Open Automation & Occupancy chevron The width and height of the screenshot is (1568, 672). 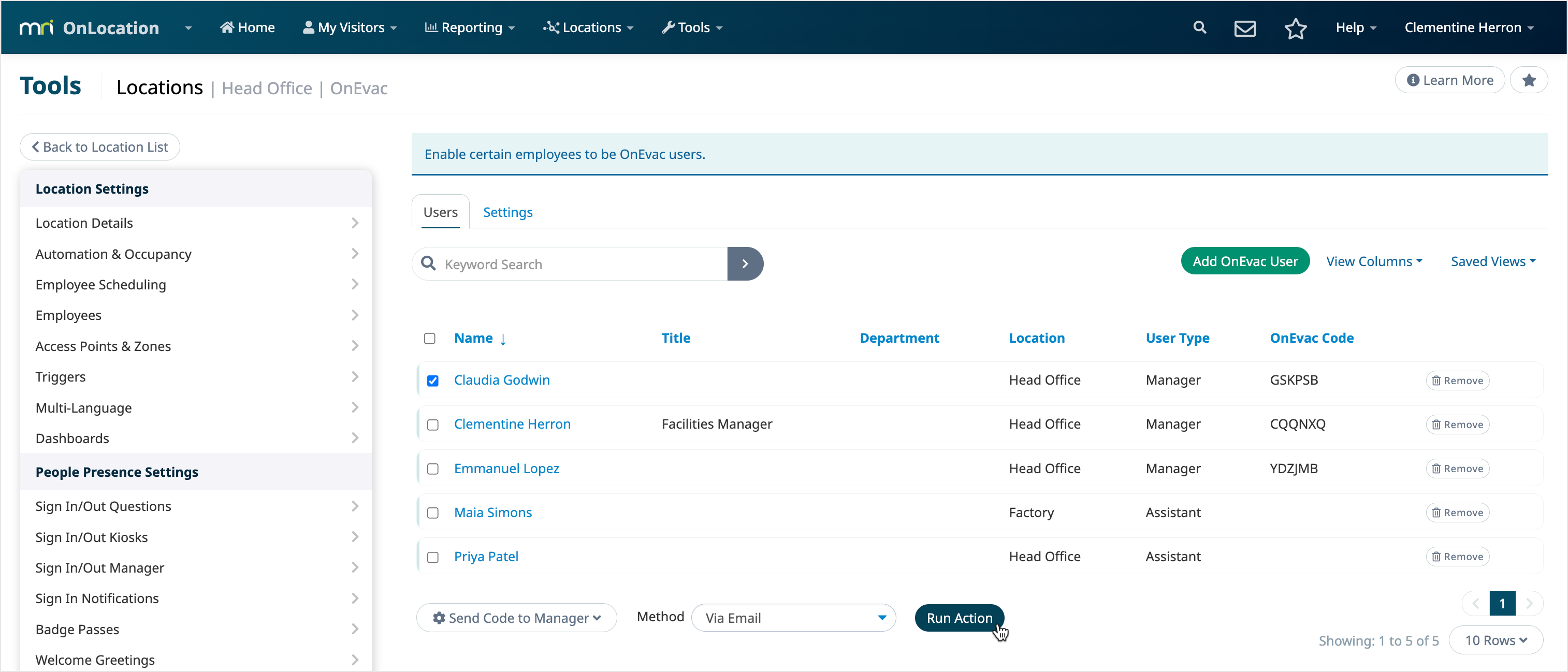pyautogui.click(x=355, y=253)
